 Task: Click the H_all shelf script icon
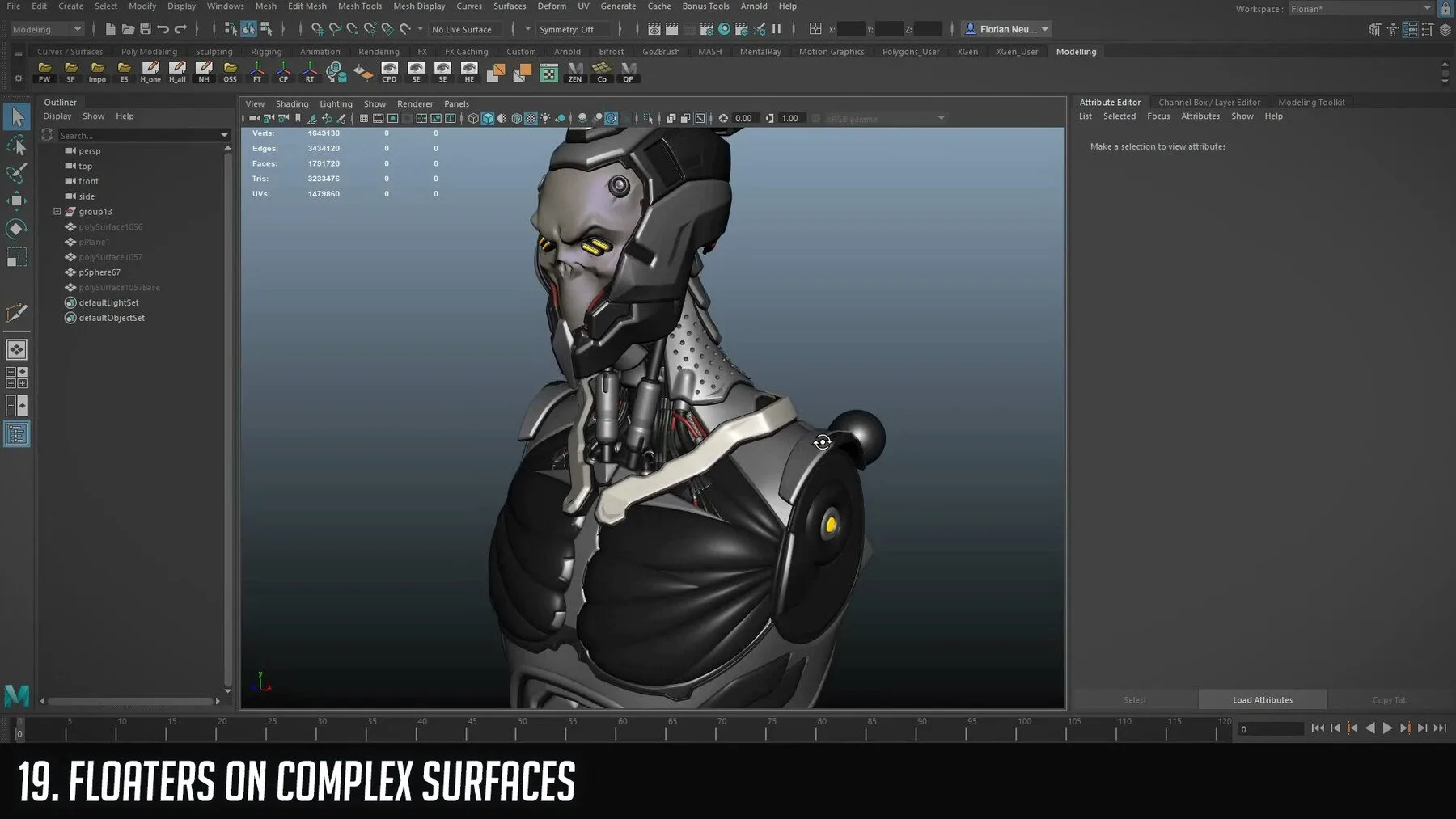tap(177, 72)
